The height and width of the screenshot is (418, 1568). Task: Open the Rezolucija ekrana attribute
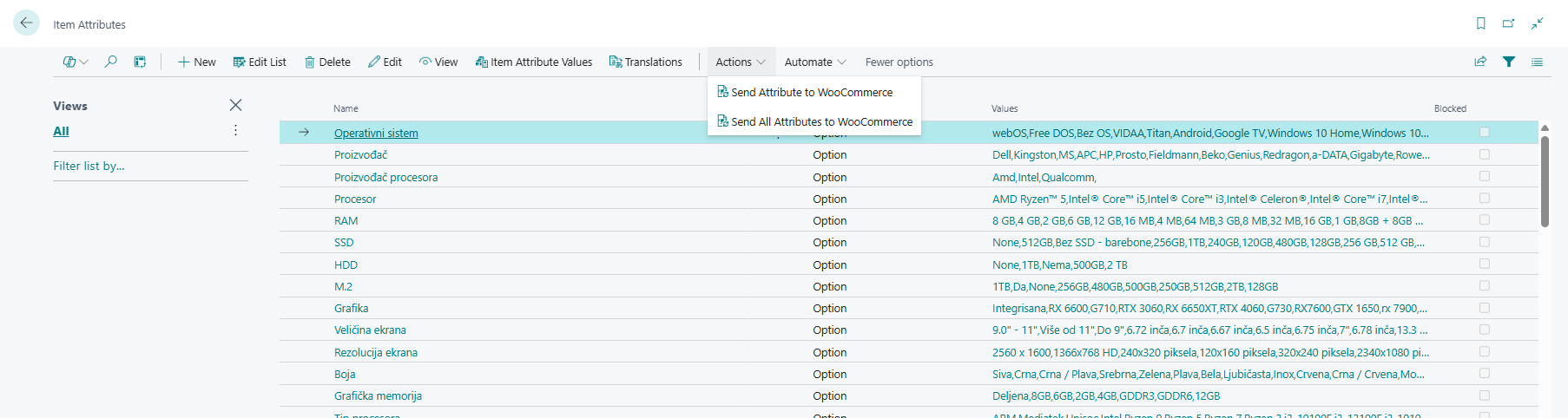tap(376, 352)
